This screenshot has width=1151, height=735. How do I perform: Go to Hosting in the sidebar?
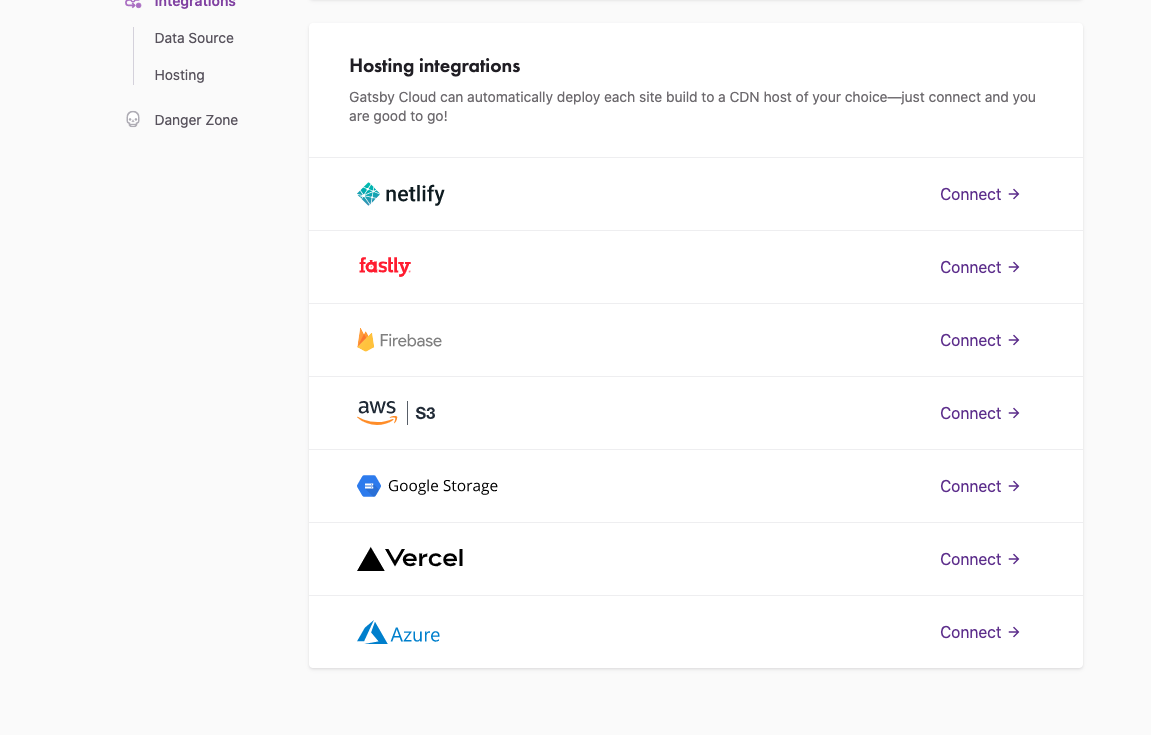(x=179, y=75)
